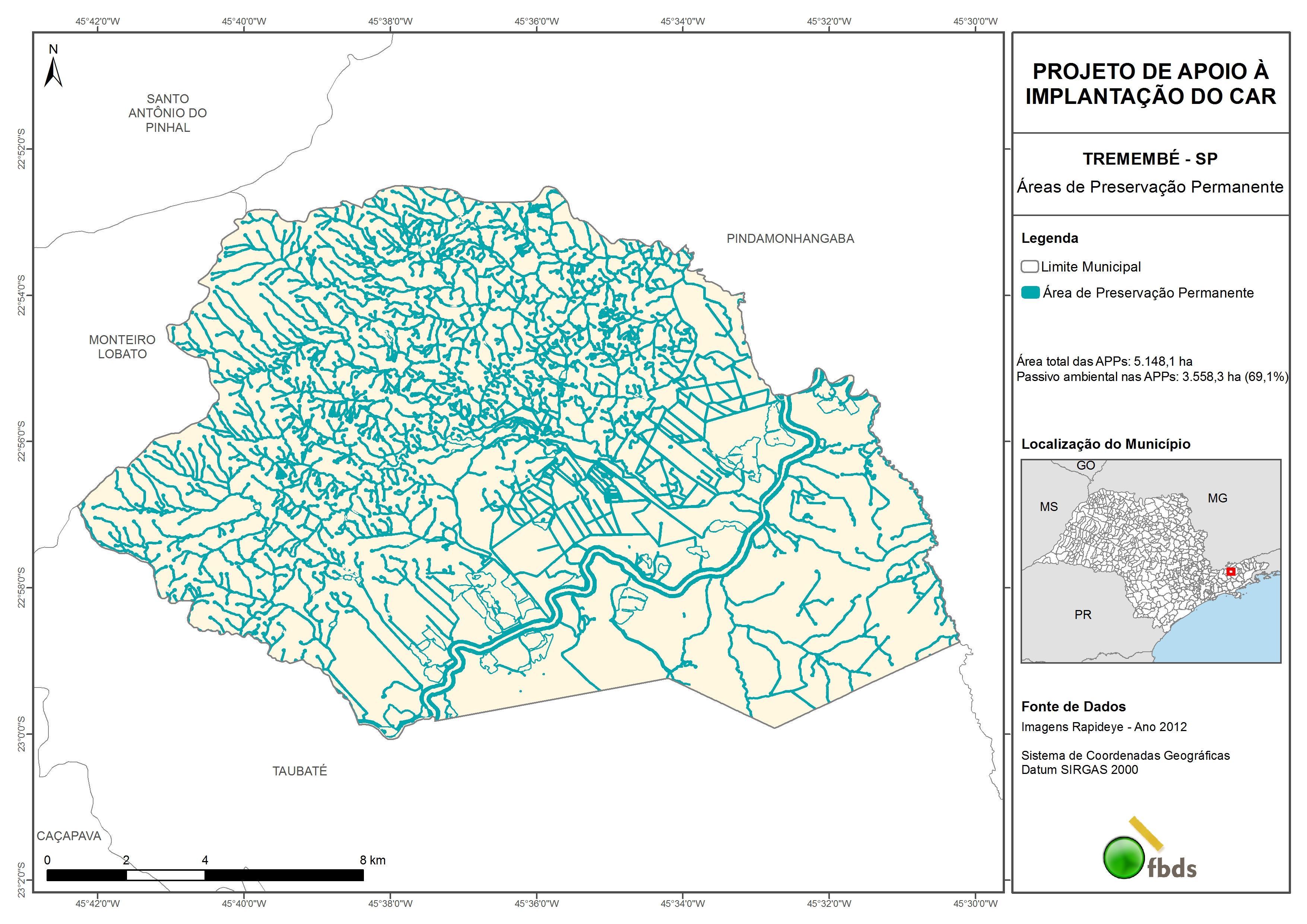This screenshot has height=924, width=1307.
Task: Click the CAÇAPAVA label near the scale bar
Action: click(x=69, y=836)
